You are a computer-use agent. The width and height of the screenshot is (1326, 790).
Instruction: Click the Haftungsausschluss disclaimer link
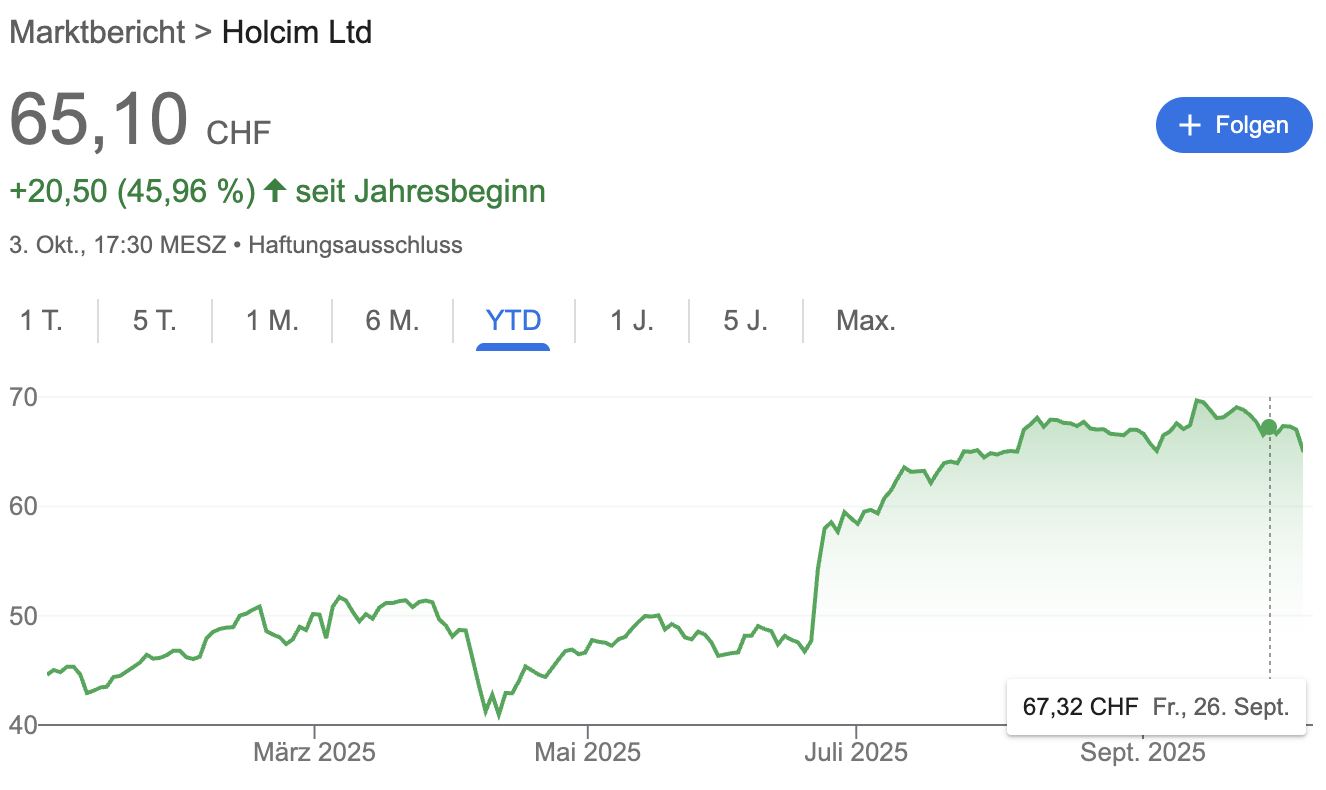(x=355, y=244)
